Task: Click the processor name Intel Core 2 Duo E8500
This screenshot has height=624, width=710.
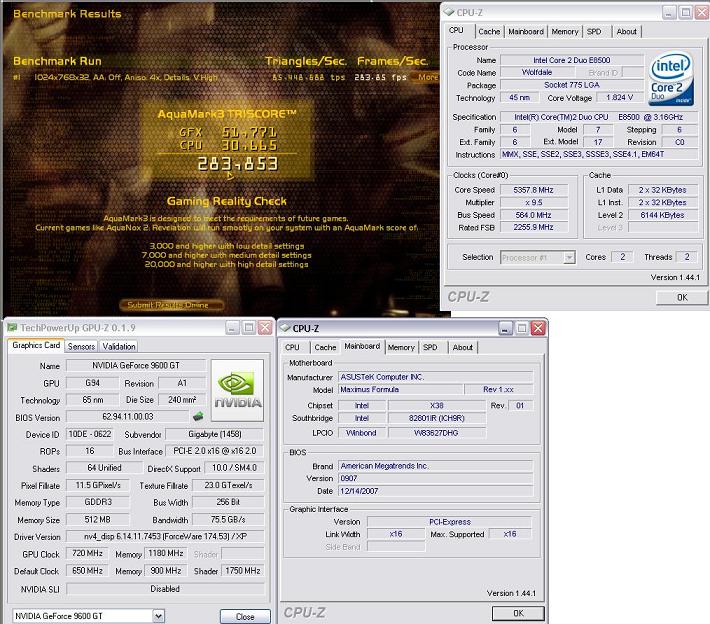Action: pos(571,60)
